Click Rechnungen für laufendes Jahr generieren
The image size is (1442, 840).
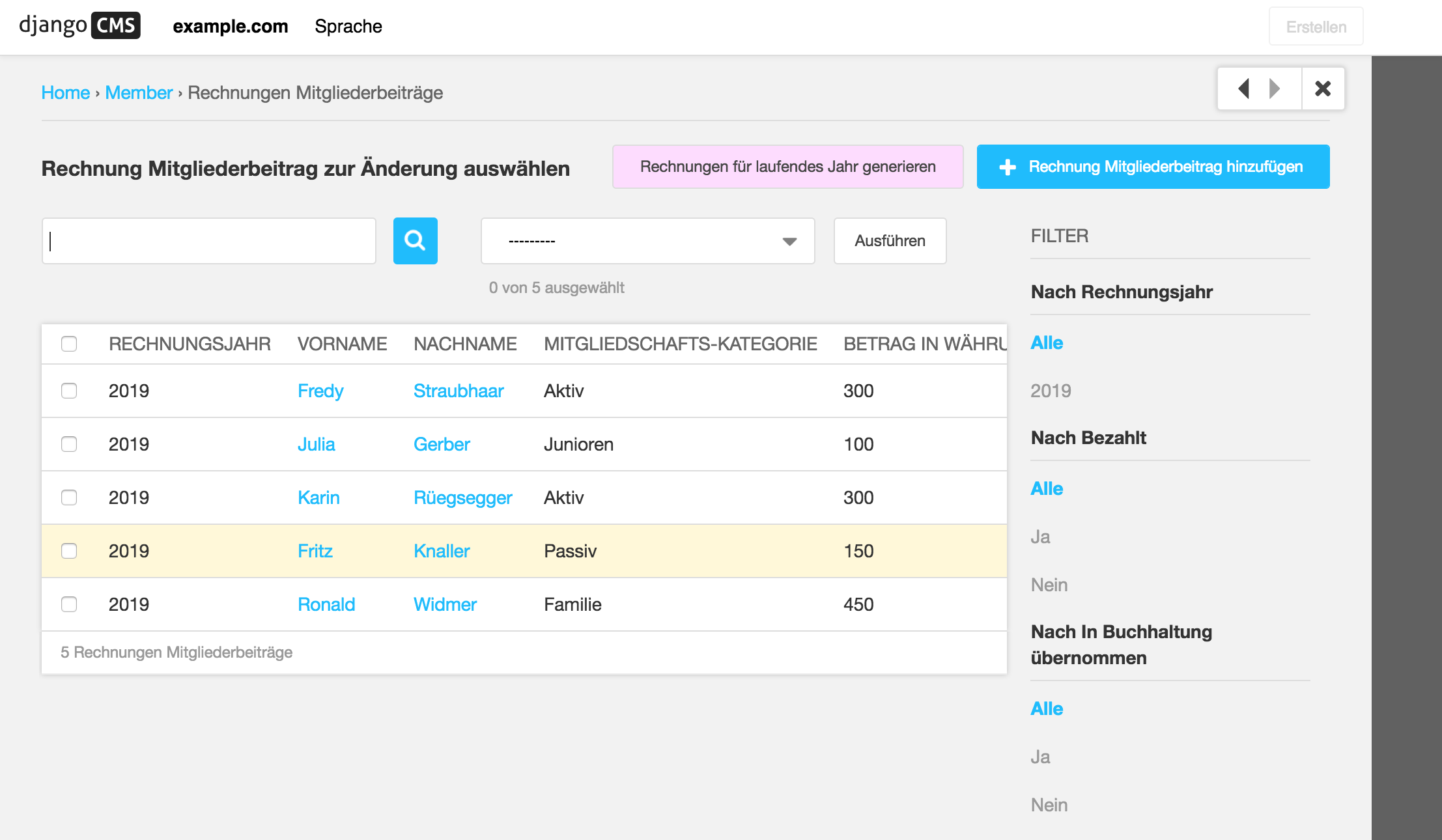(x=788, y=167)
